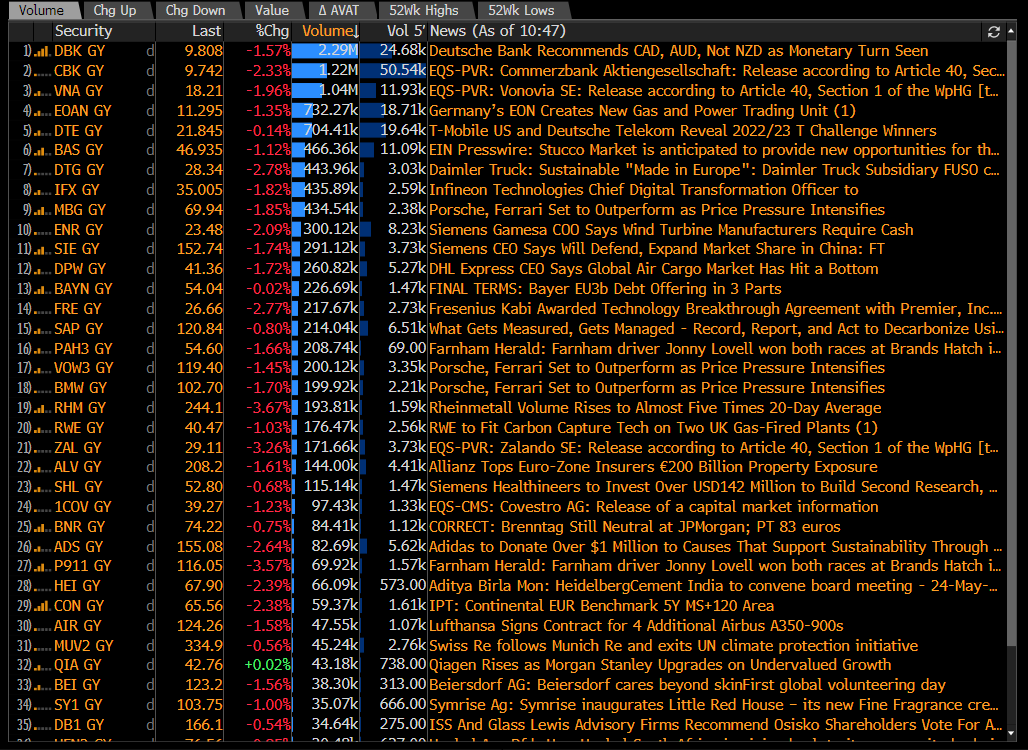Open the chart icon beside EOAN GY
Image resolution: width=1028 pixels, height=750 pixels.
point(42,111)
